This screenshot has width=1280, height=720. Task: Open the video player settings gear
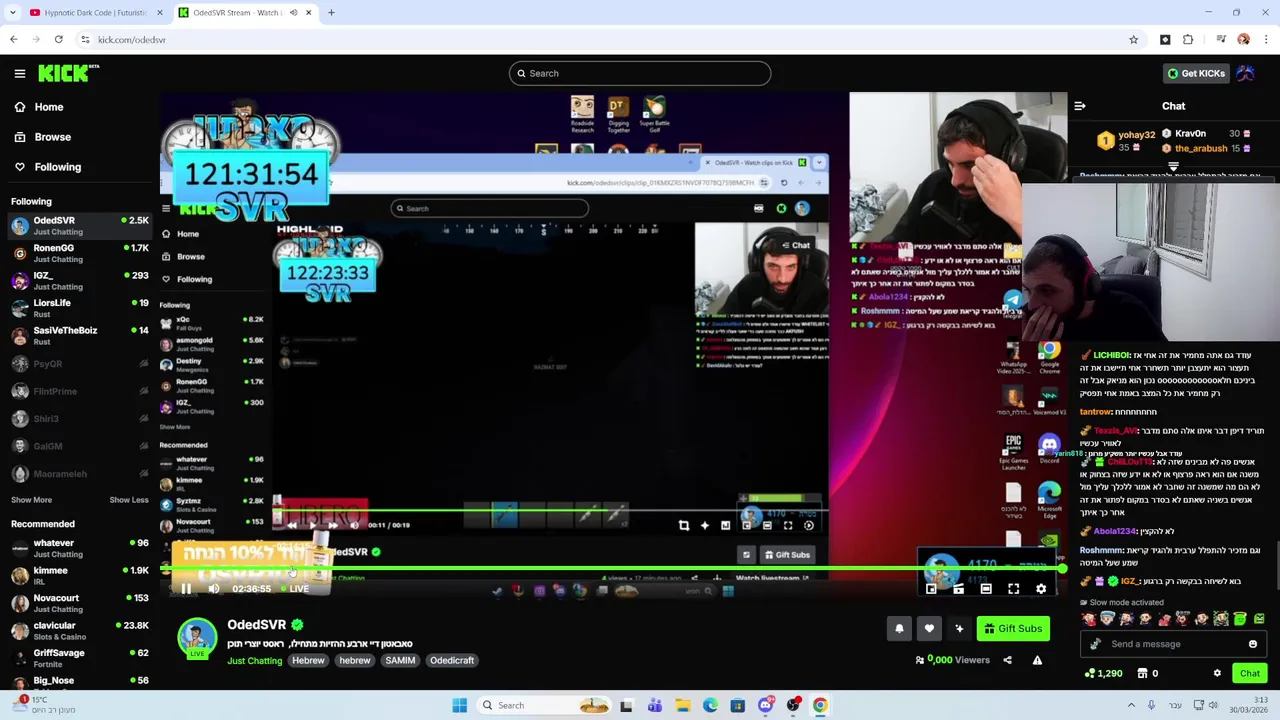[1041, 589]
